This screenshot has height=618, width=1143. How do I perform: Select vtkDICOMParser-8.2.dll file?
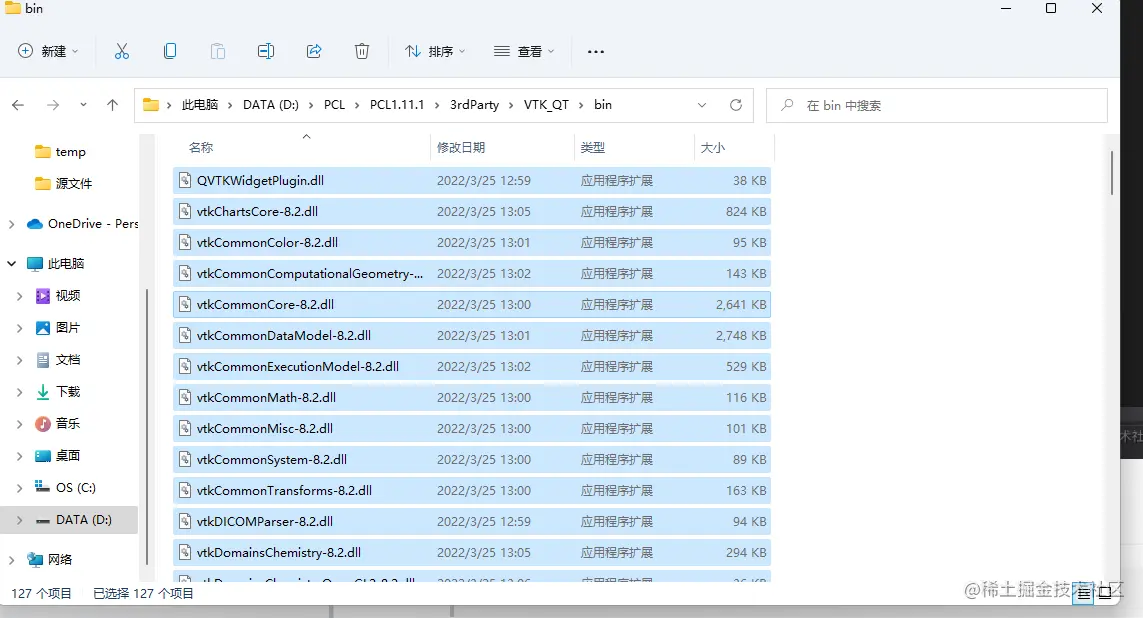click(472, 521)
